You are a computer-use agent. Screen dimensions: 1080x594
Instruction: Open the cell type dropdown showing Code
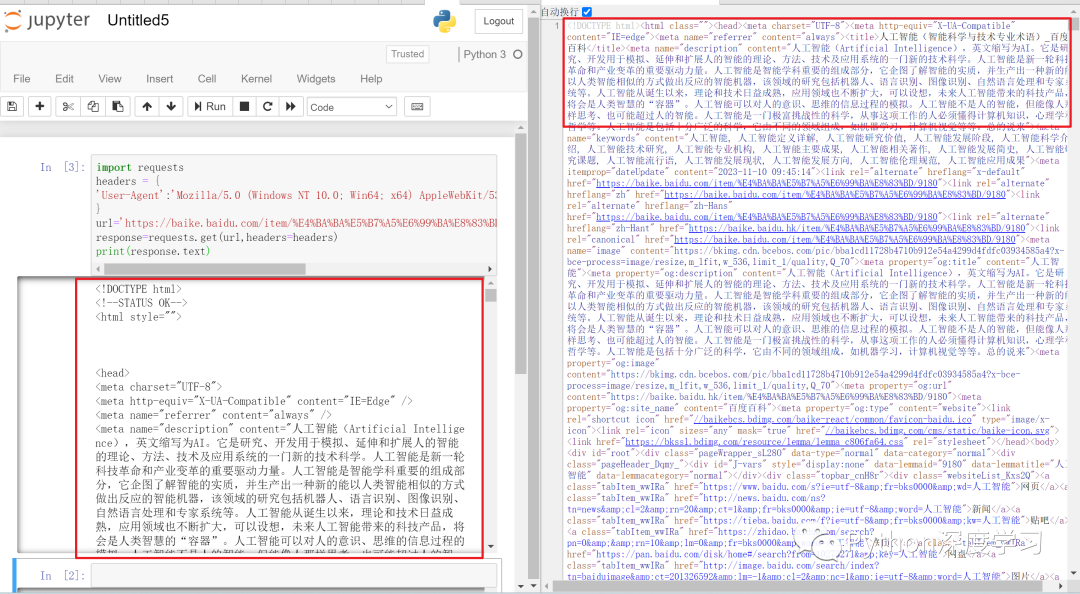click(351, 107)
